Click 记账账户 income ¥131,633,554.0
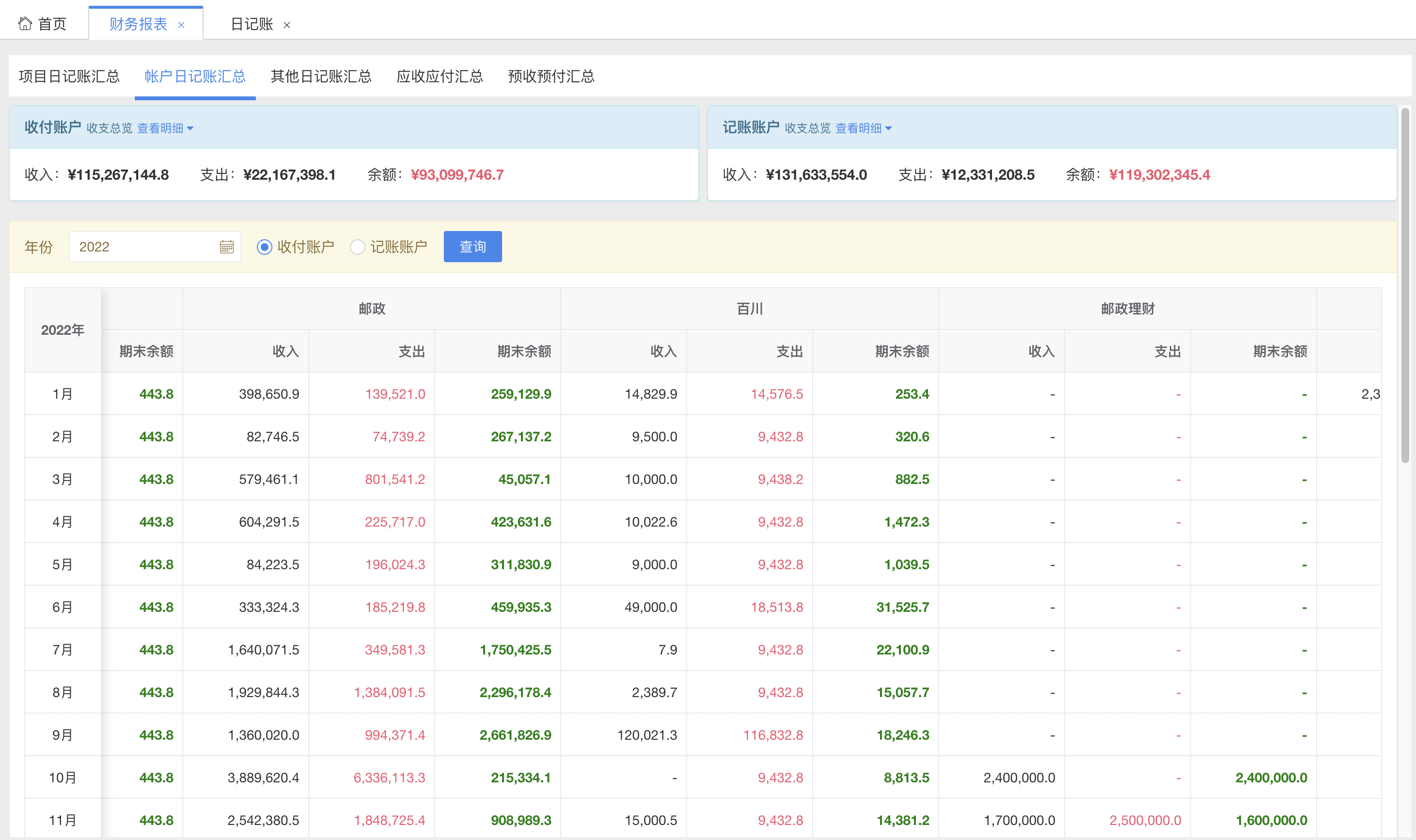 tap(816, 175)
